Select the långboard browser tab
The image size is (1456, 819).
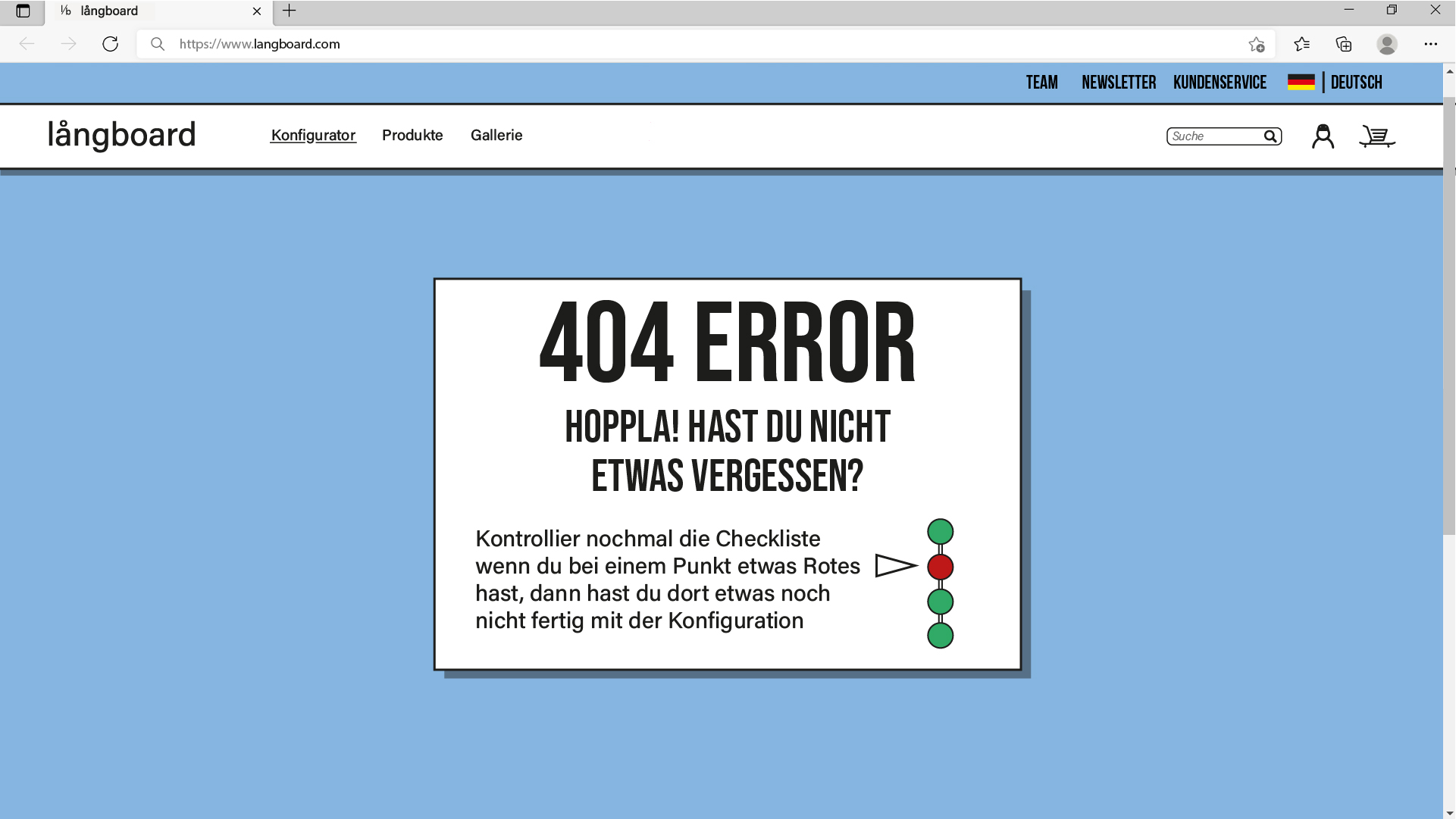click(x=159, y=11)
